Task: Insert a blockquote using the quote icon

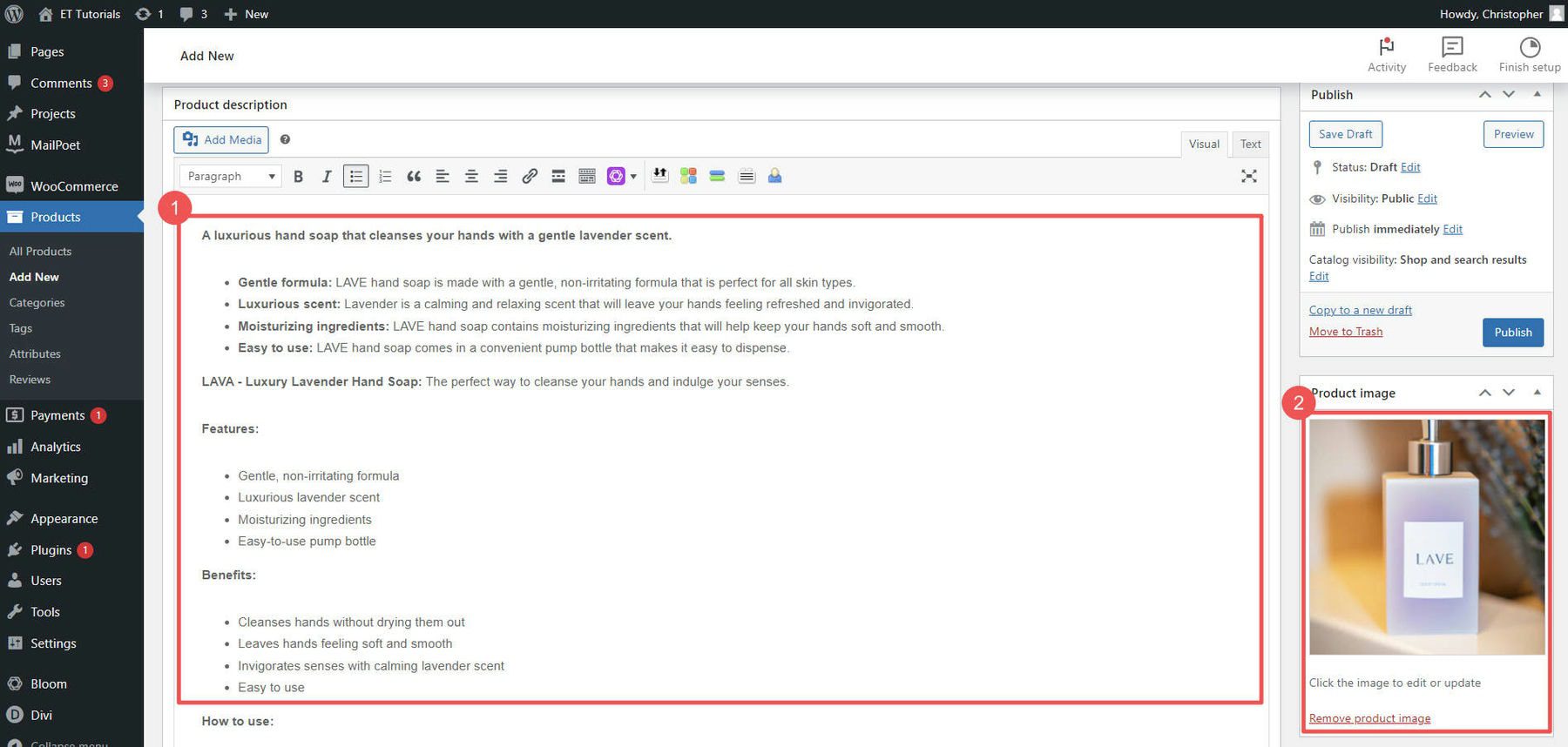Action: point(414,177)
